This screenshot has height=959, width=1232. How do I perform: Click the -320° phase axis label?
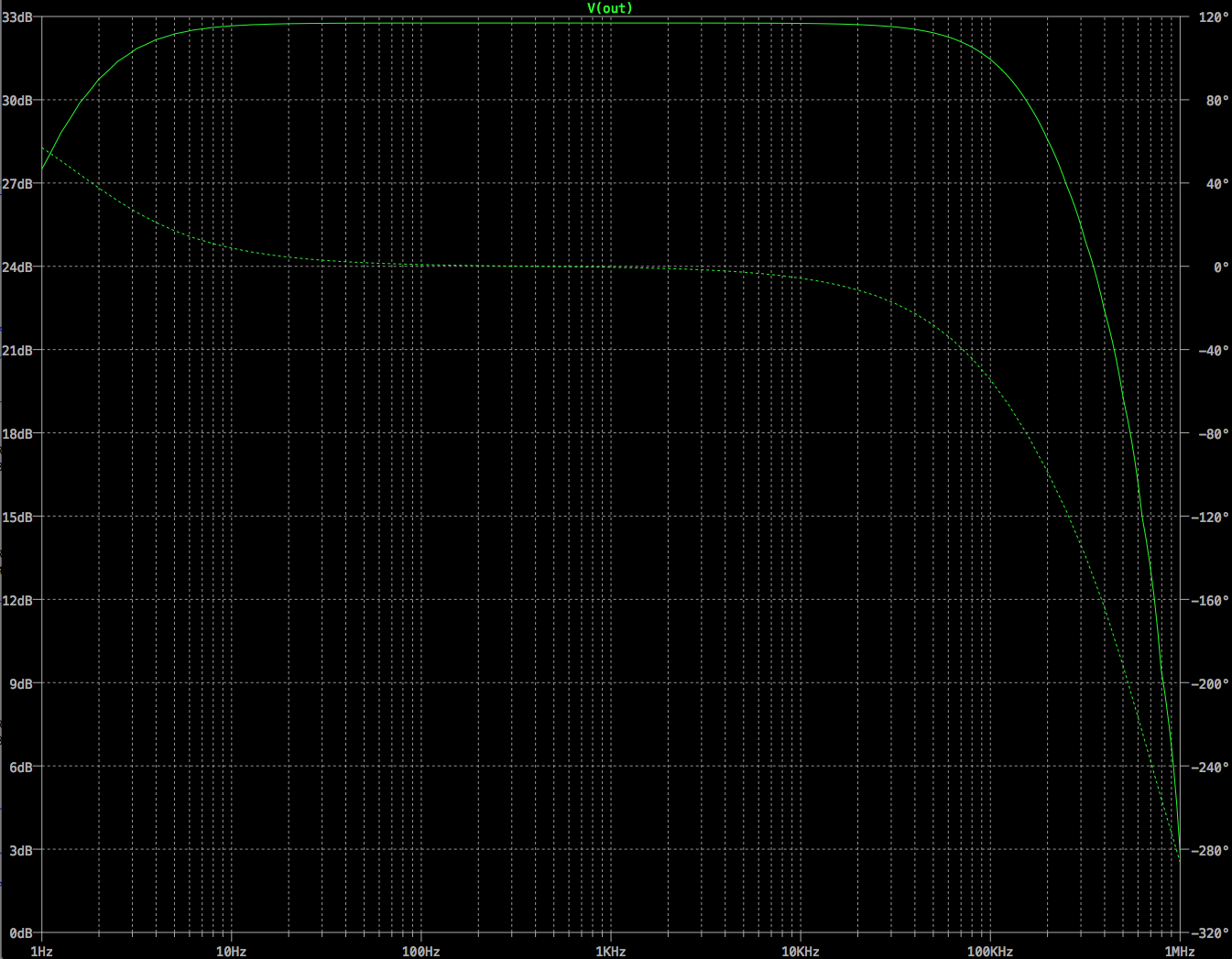(1210, 933)
